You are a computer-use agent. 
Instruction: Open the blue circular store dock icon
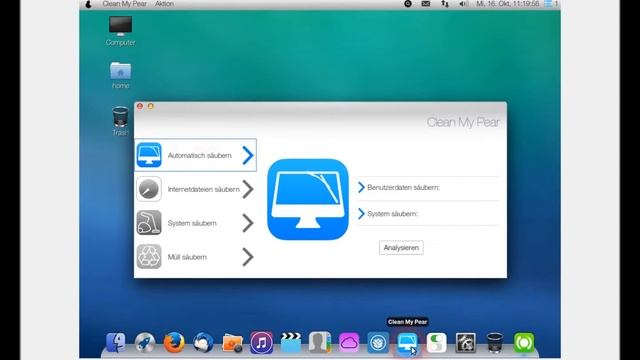pos(378,342)
